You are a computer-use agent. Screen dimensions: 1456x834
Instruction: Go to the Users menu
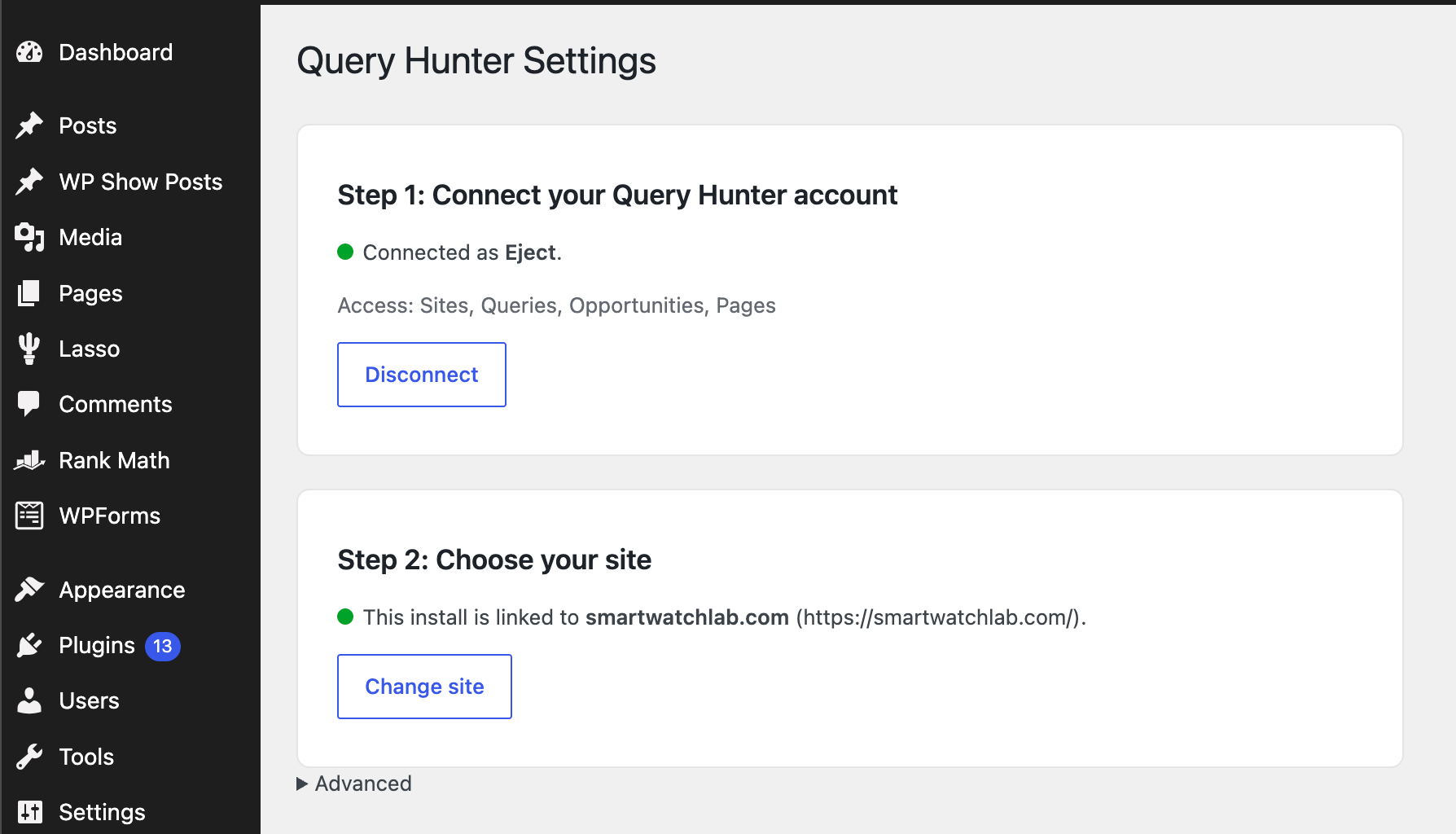point(90,700)
